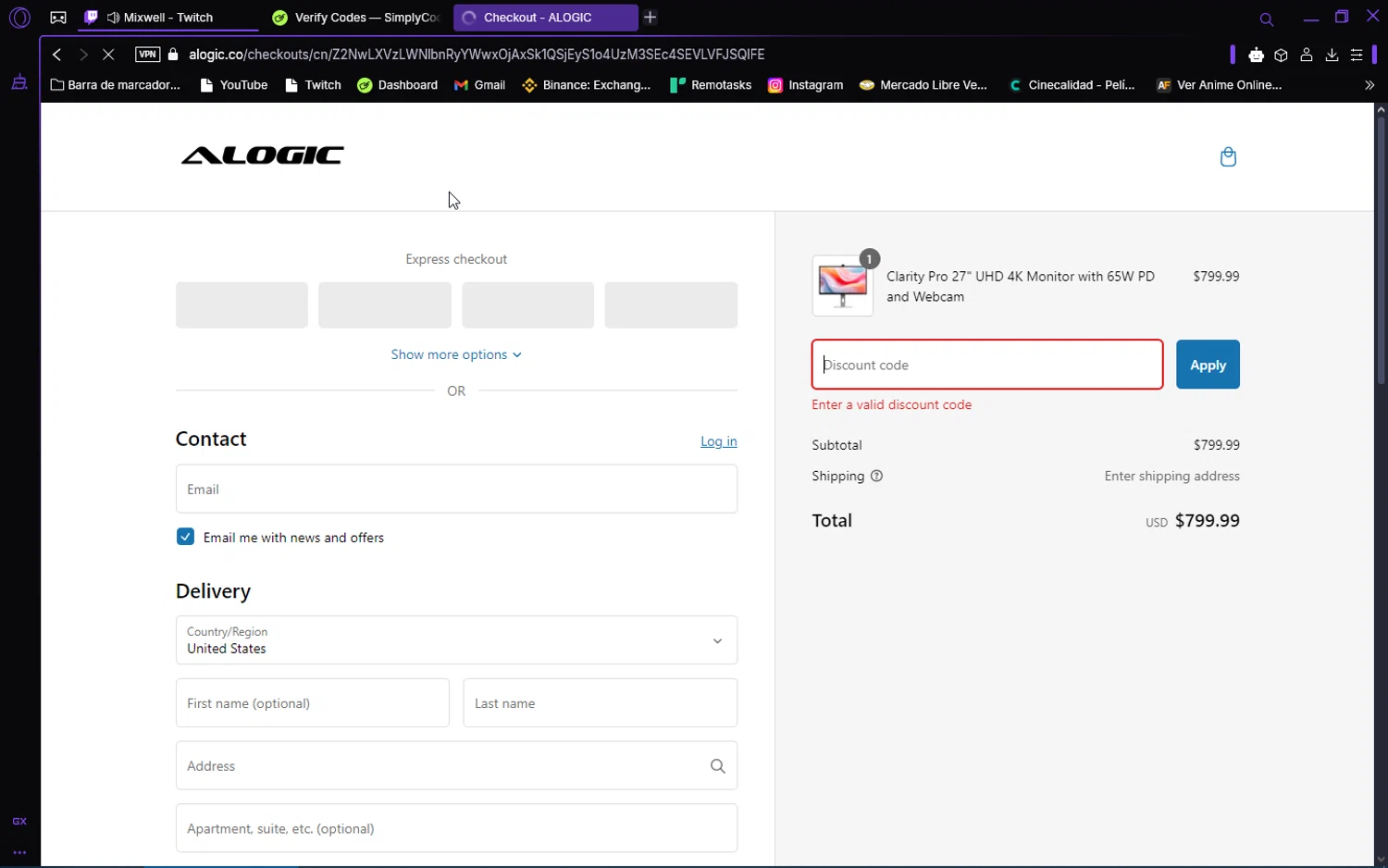This screenshot has width=1388, height=868.
Task: Open the Remotasks bookmark
Action: coord(711,85)
